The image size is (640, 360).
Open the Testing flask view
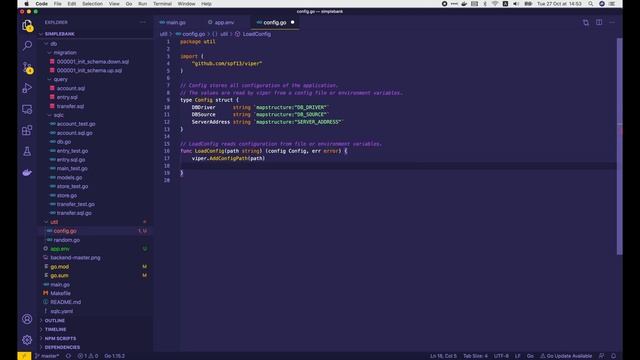pyautogui.click(x=27, y=151)
